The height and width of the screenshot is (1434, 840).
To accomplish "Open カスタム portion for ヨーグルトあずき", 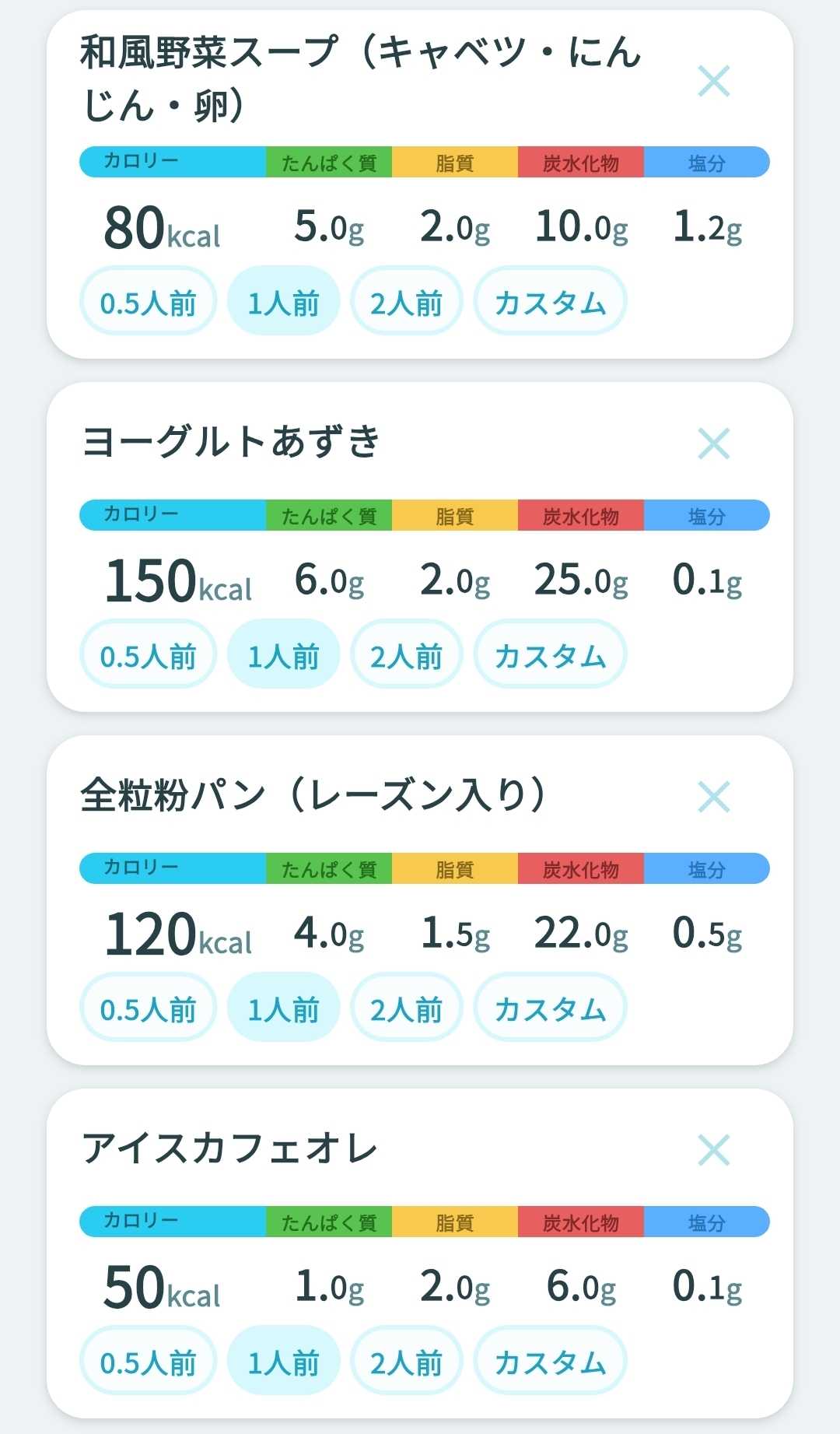I will point(550,654).
